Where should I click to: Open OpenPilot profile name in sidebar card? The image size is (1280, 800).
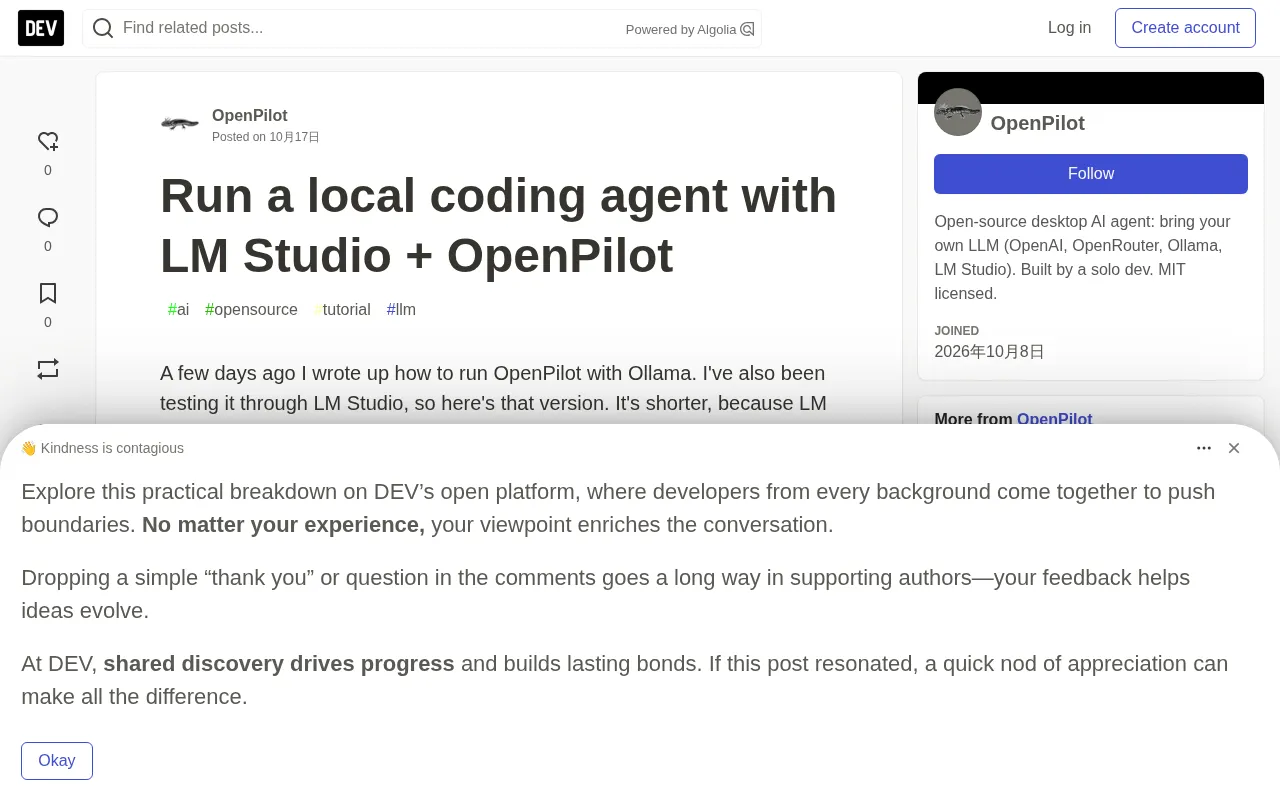point(1037,123)
